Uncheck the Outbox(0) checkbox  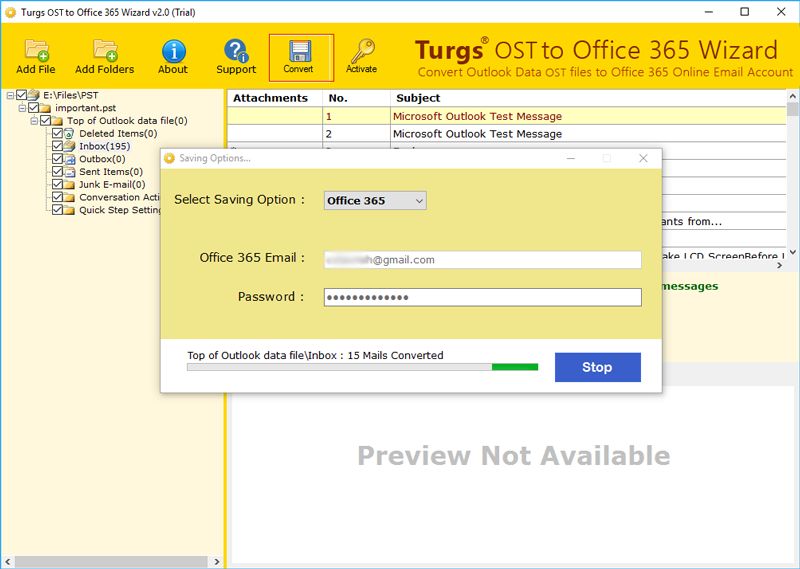coord(58,159)
